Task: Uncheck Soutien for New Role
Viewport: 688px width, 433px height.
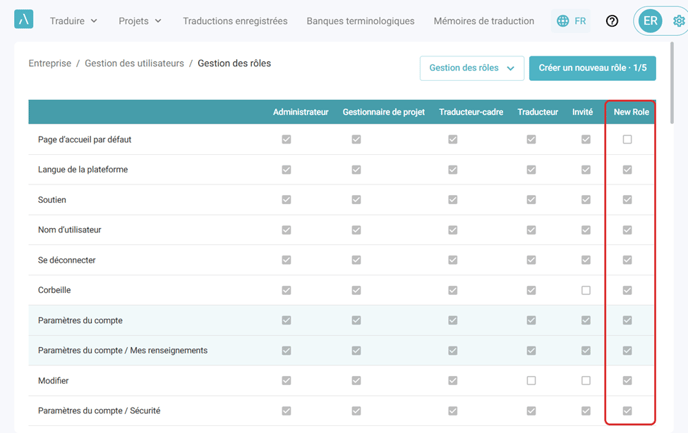Action: [627, 200]
